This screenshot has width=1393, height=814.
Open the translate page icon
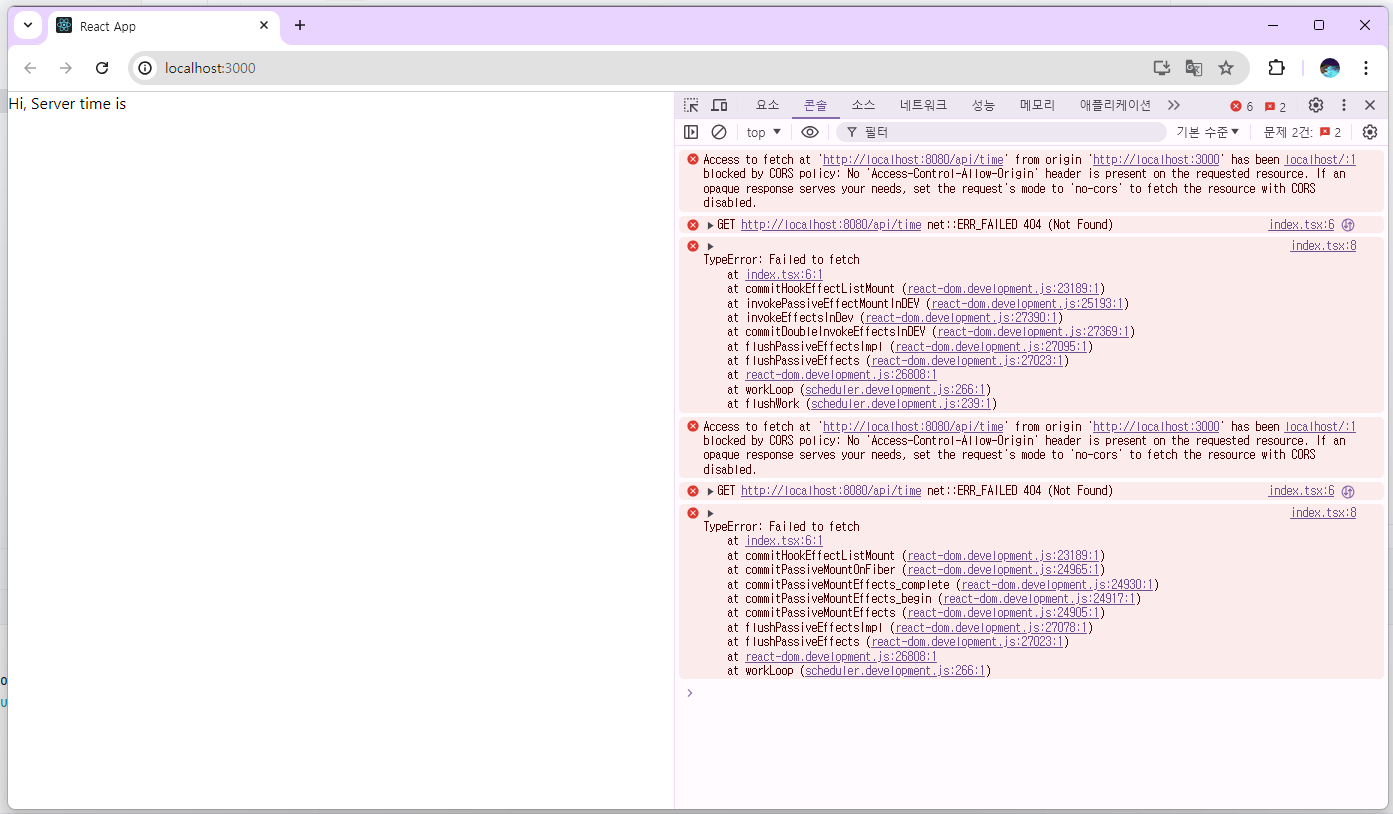tap(1194, 68)
